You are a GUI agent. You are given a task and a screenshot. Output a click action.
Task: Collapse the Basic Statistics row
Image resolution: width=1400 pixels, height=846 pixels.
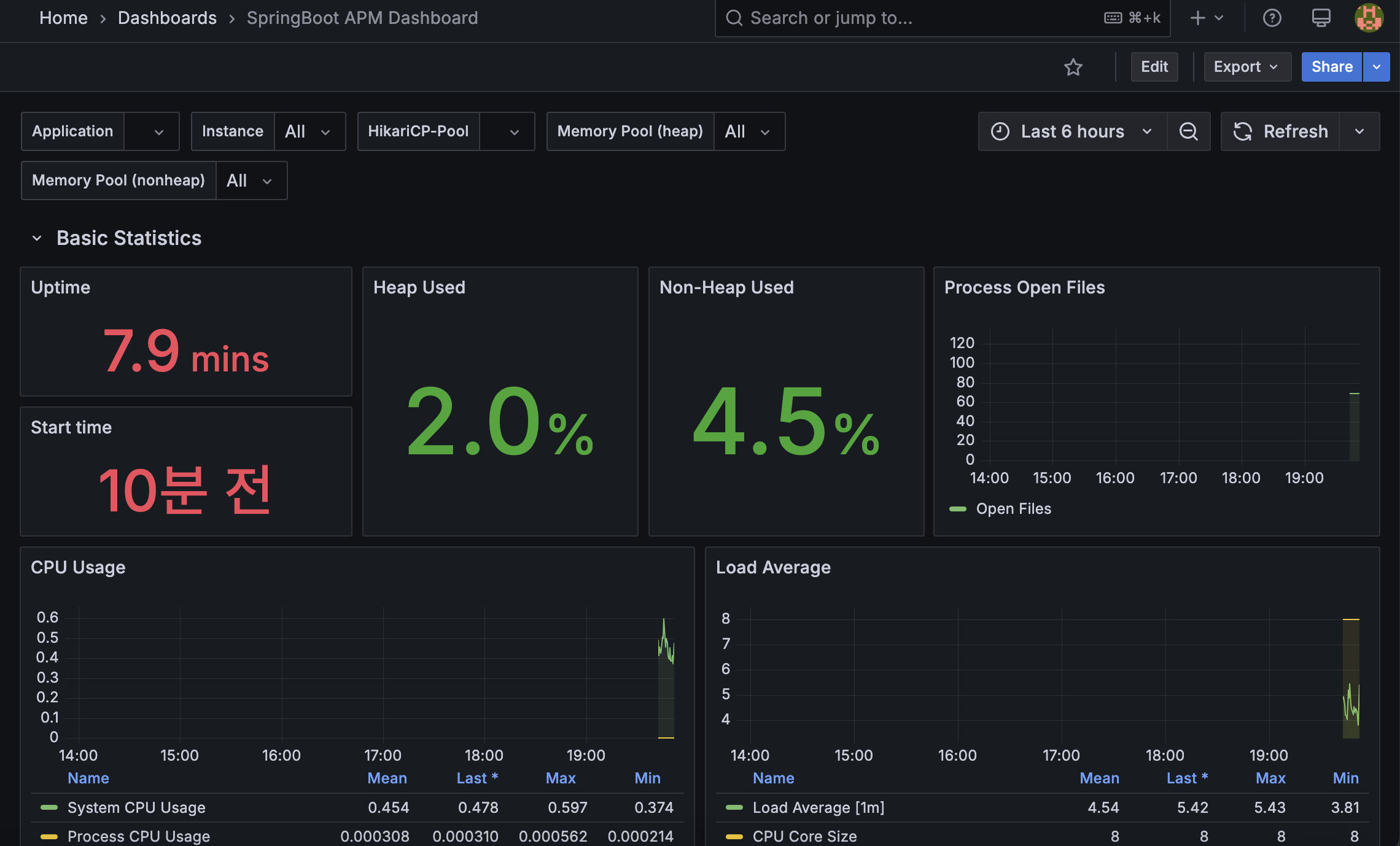[x=37, y=238]
